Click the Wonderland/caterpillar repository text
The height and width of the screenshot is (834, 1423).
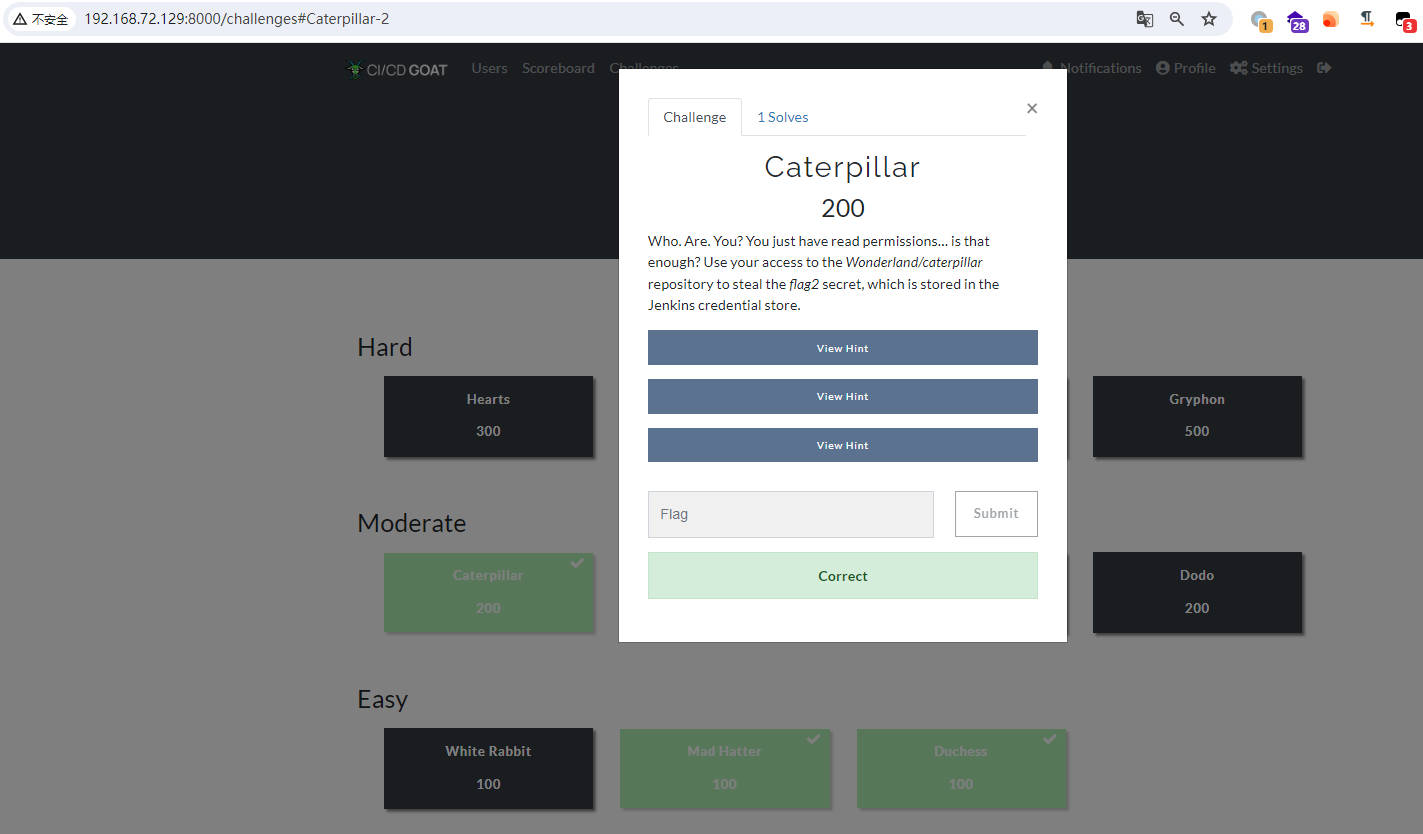914,262
